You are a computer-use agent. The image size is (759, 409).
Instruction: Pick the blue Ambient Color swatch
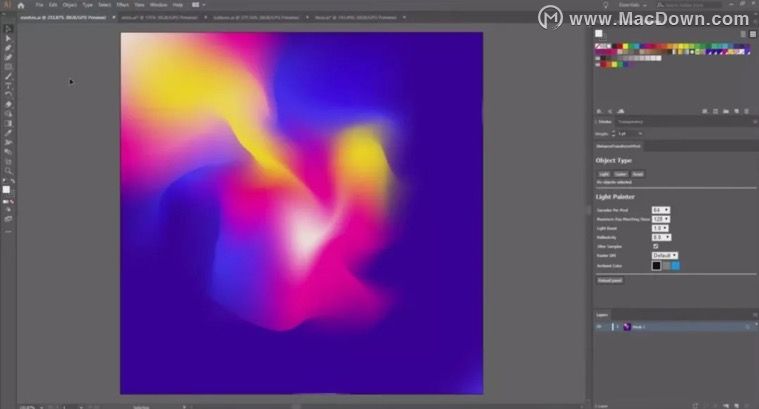pos(675,265)
